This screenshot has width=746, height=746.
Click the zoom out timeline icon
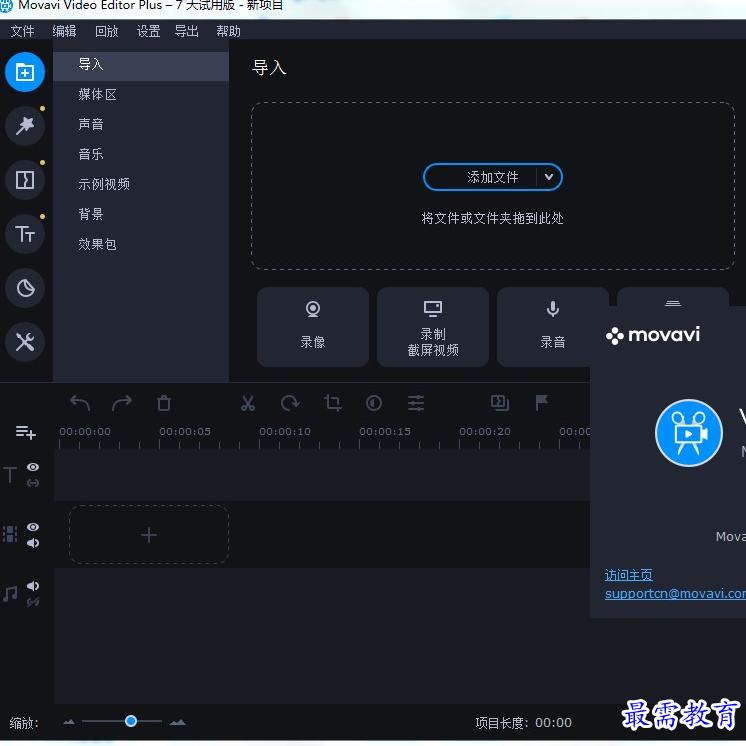point(69,722)
